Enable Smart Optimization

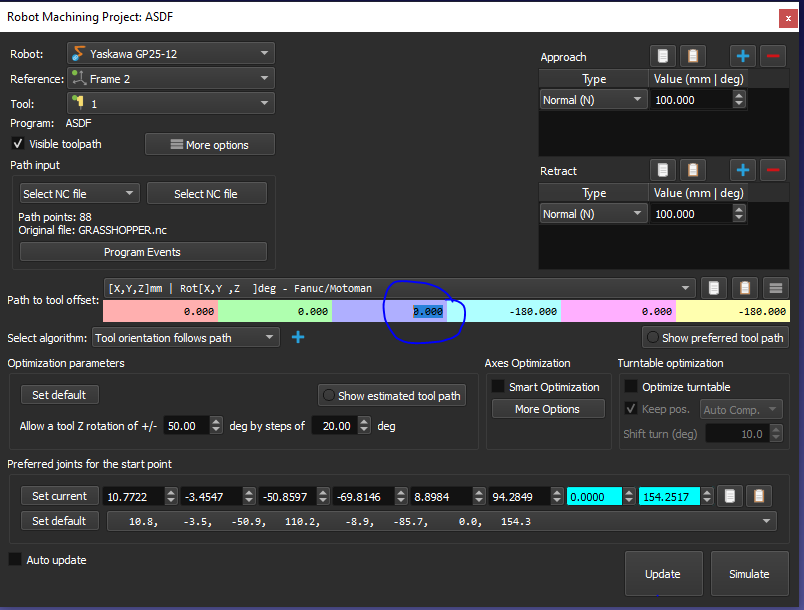coord(498,387)
